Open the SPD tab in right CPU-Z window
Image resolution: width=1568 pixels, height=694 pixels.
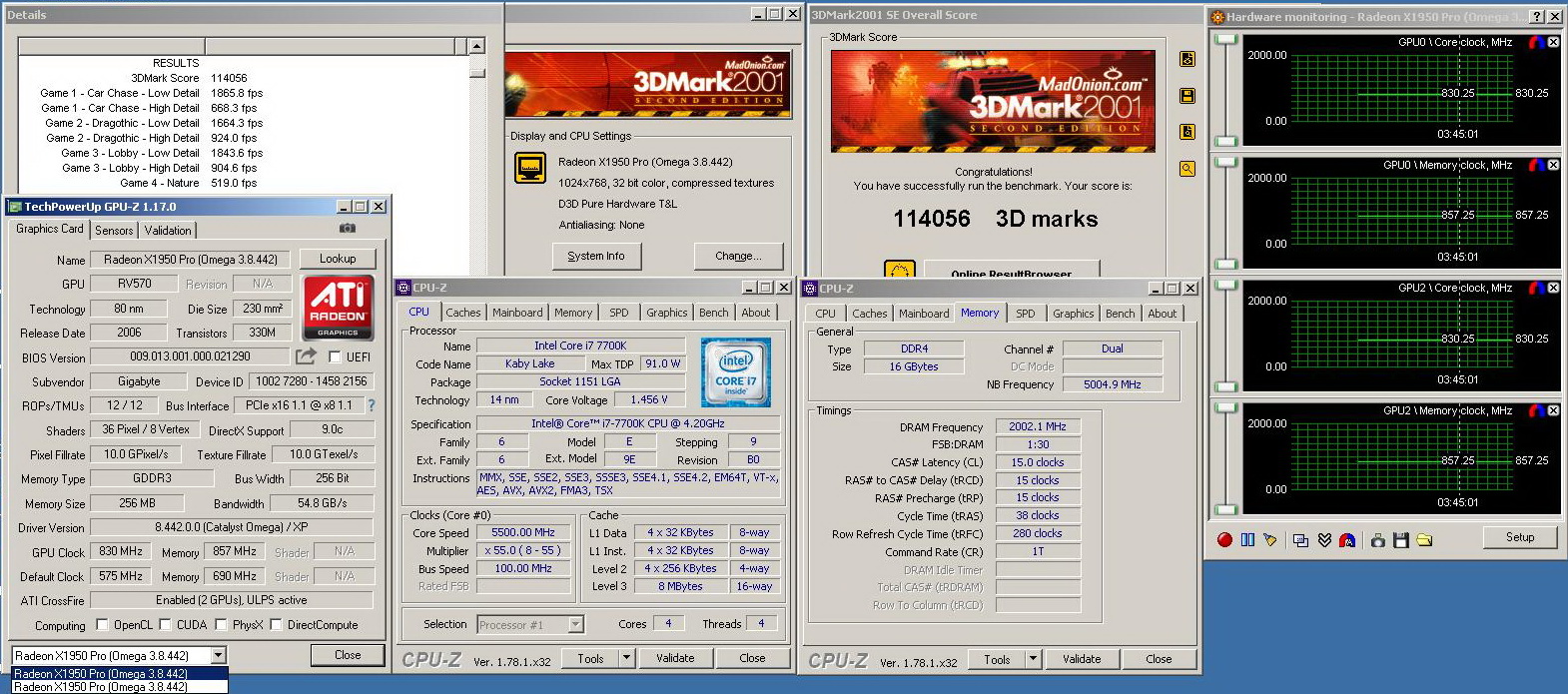click(1026, 314)
